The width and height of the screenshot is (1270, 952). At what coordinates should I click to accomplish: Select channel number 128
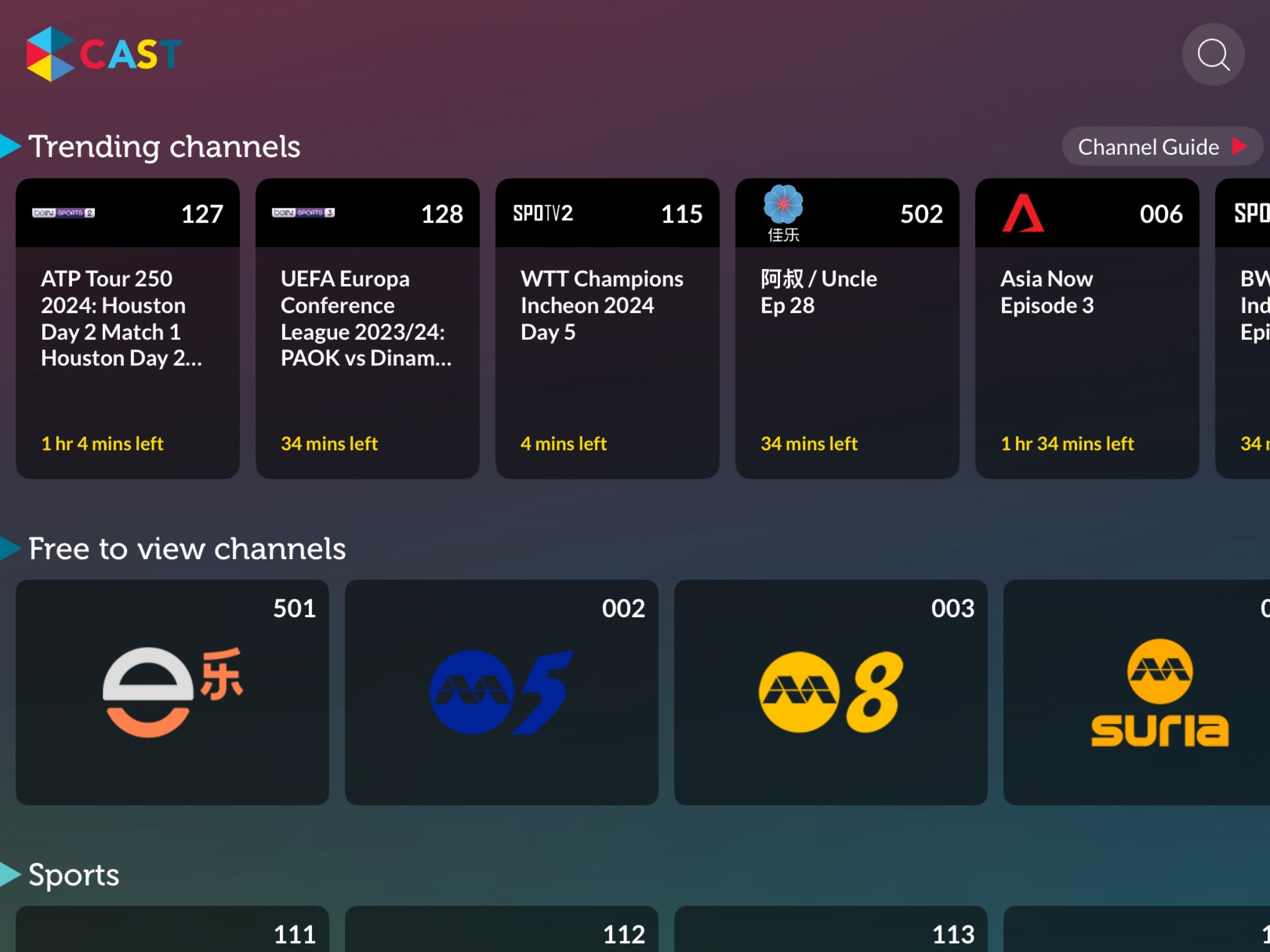coord(442,214)
